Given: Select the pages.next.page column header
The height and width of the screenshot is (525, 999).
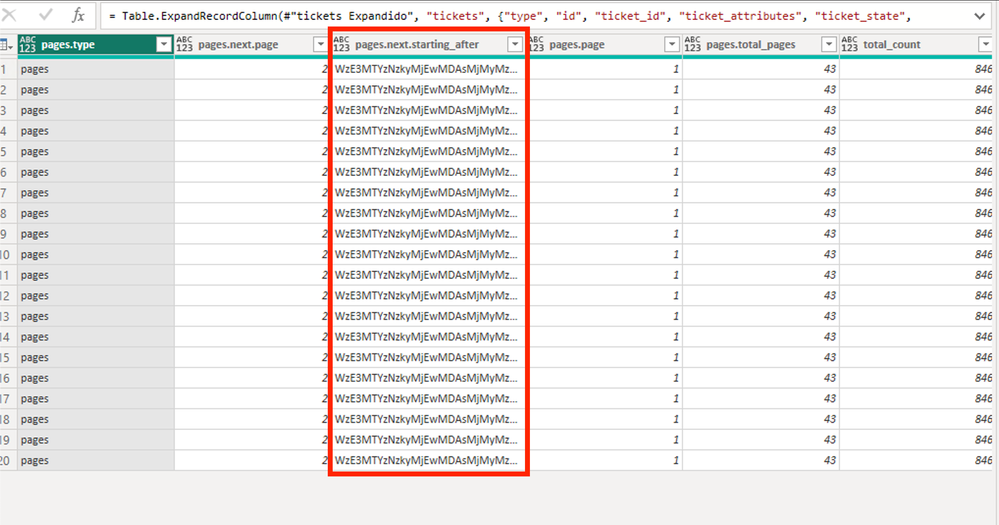Looking at the screenshot, I should (252, 45).
